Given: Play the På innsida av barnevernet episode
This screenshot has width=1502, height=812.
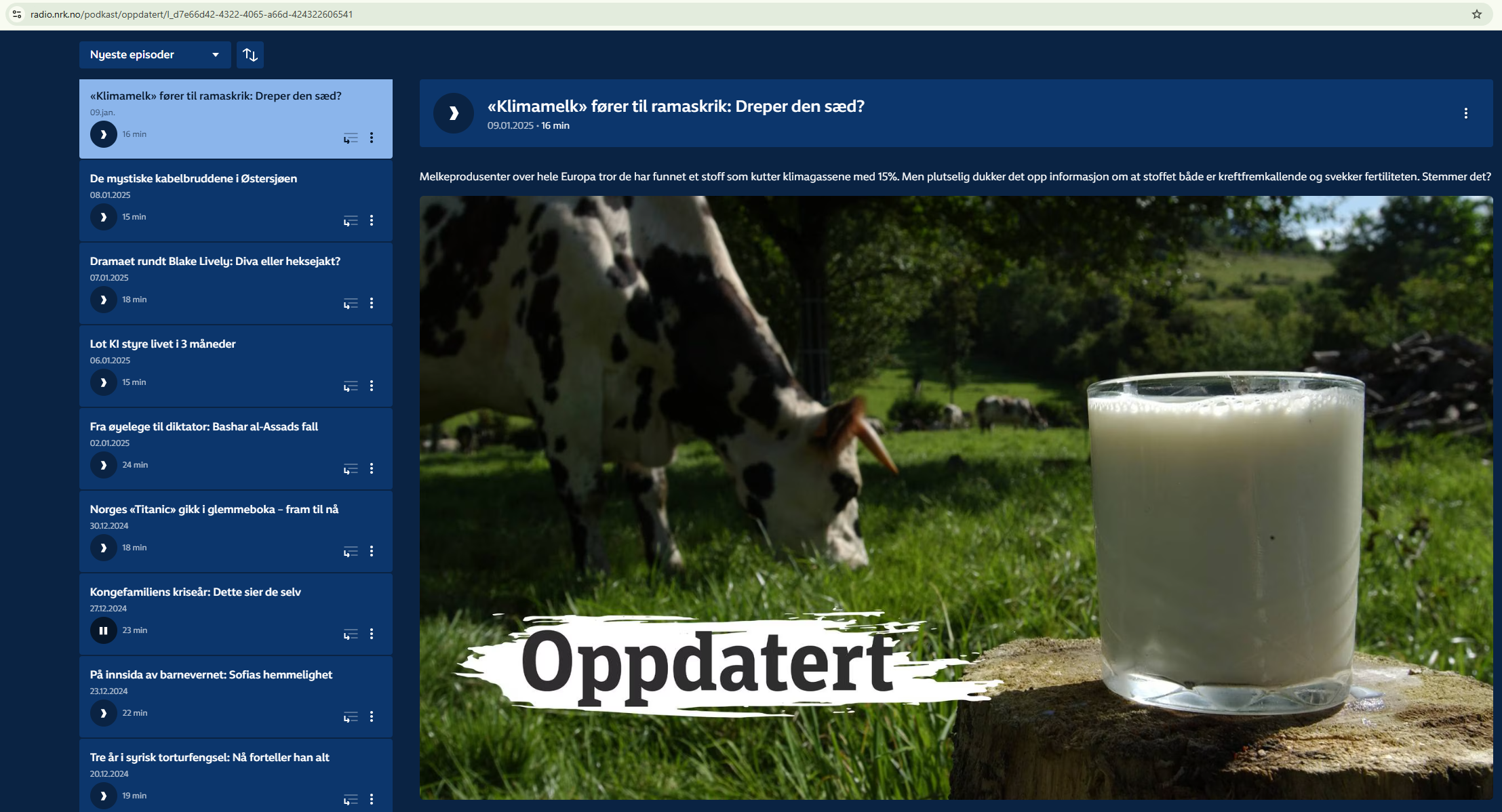Looking at the screenshot, I should pyautogui.click(x=103, y=713).
